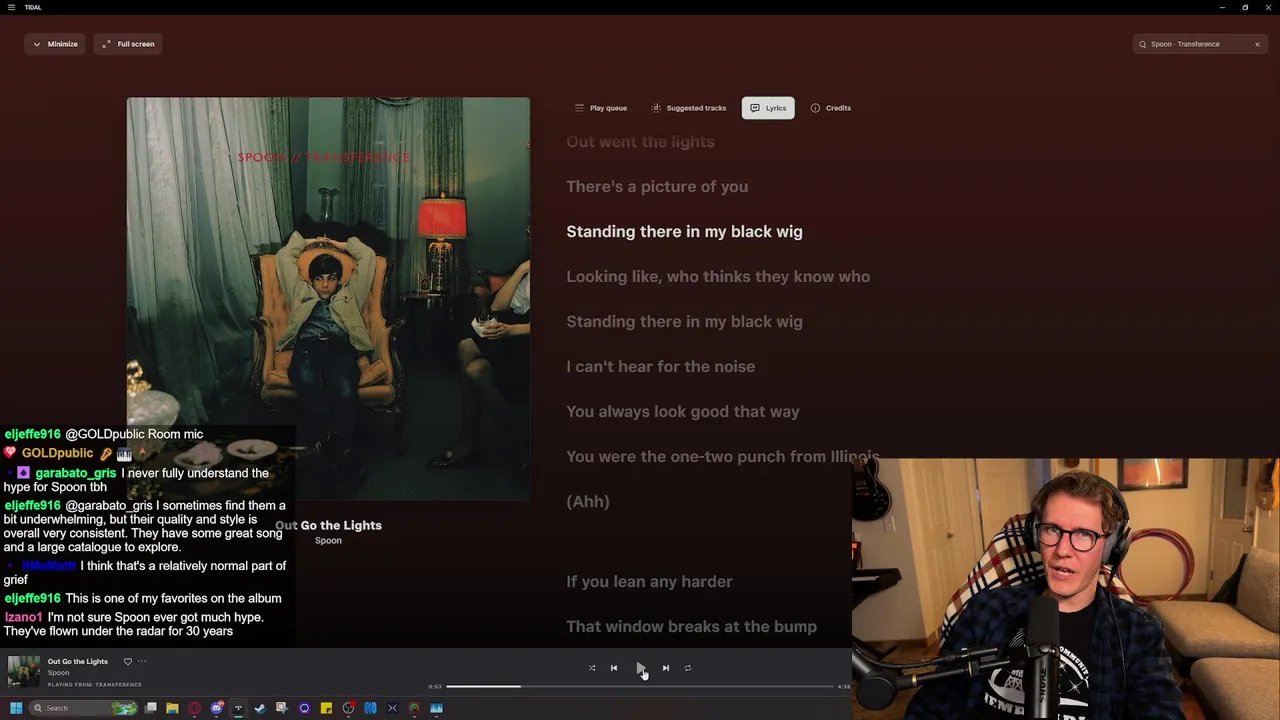Click the last blue taskbar icon
Viewport: 1280px width, 720px height.
[x=436, y=708]
